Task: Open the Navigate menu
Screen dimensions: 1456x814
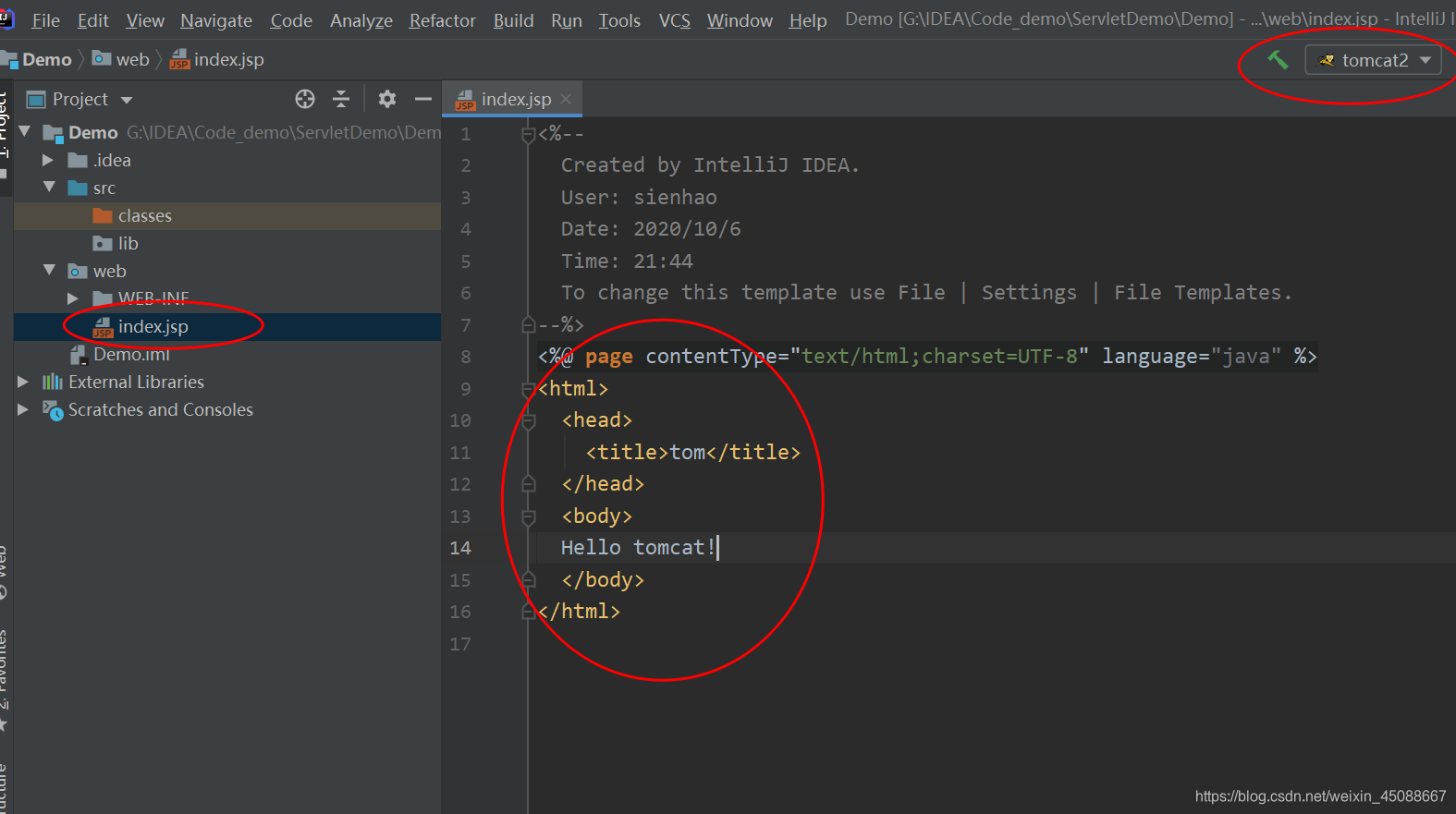Action: pyautogui.click(x=216, y=20)
